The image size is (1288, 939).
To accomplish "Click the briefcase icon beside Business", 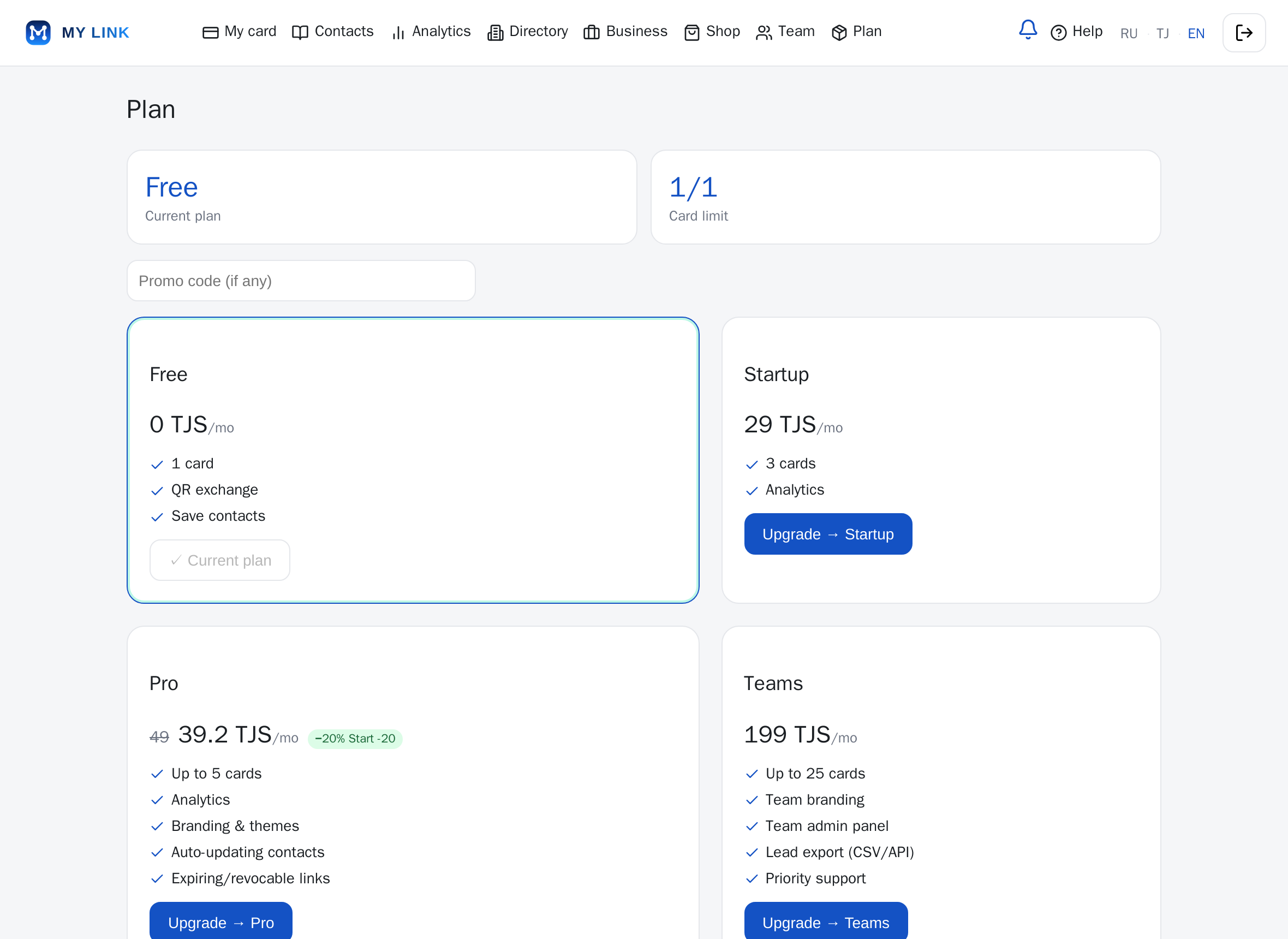I will (x=592, y=33).
